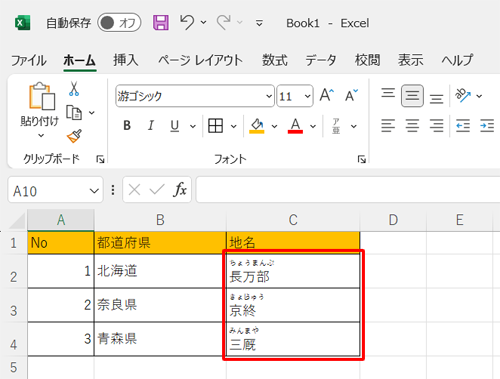Switch to the 校閲 tab
Screen dimensions: 500x379
click(x=367, y=60)
